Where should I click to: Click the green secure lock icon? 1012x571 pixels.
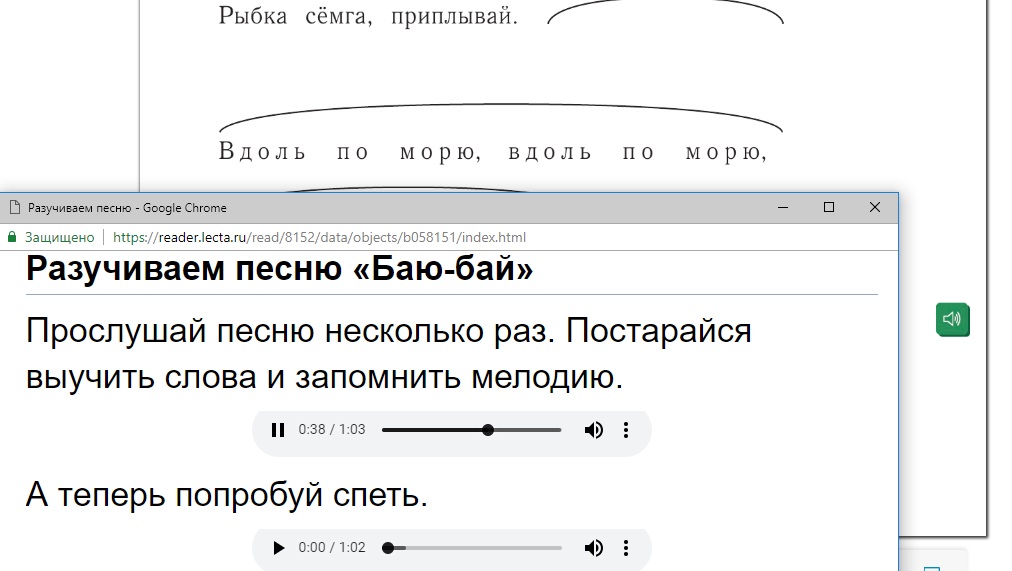click(12, 237)
